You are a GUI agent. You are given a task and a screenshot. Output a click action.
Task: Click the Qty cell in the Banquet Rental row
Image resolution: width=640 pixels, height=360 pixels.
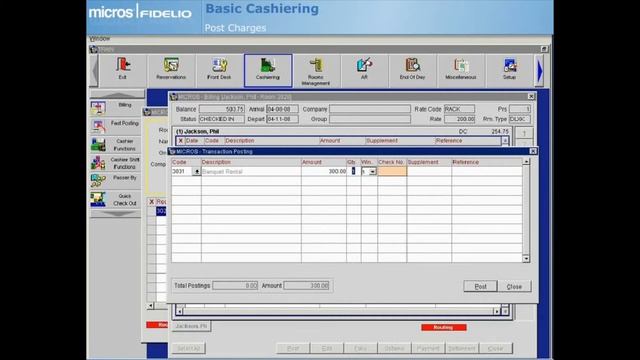[353, 171]
